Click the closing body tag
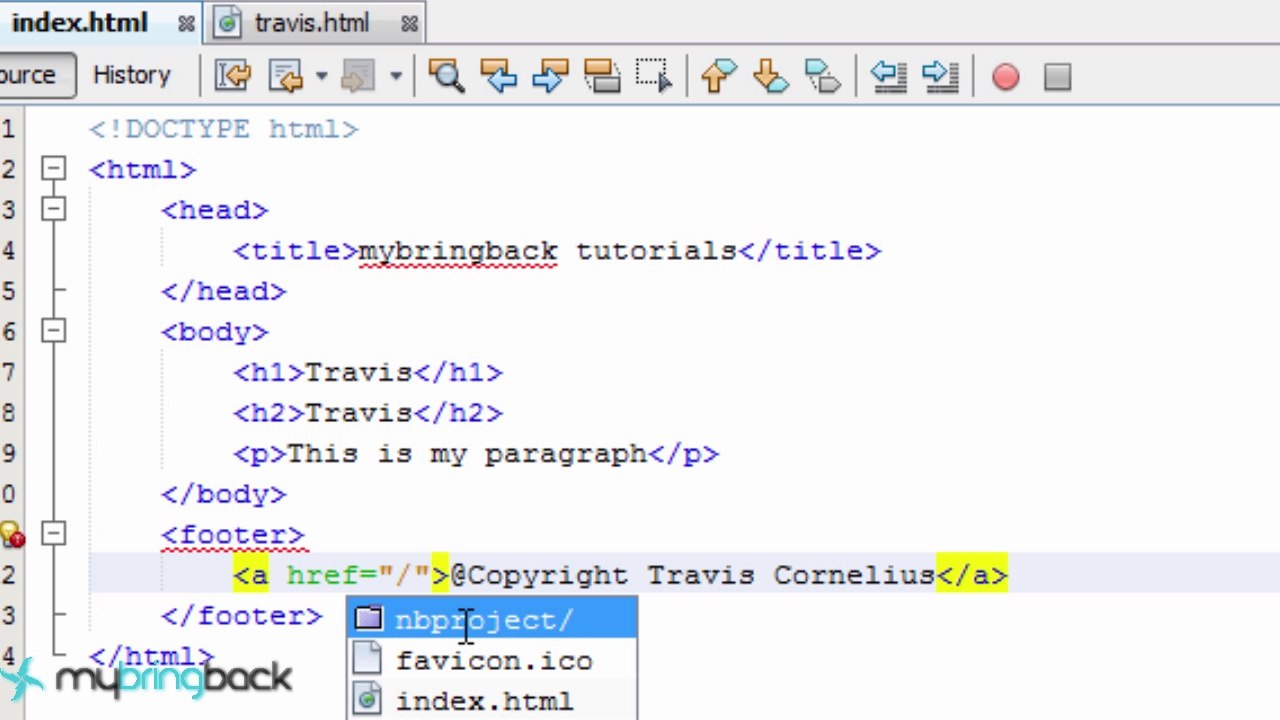This screenshot has height=720, width=1280. (x=224, y=494)
